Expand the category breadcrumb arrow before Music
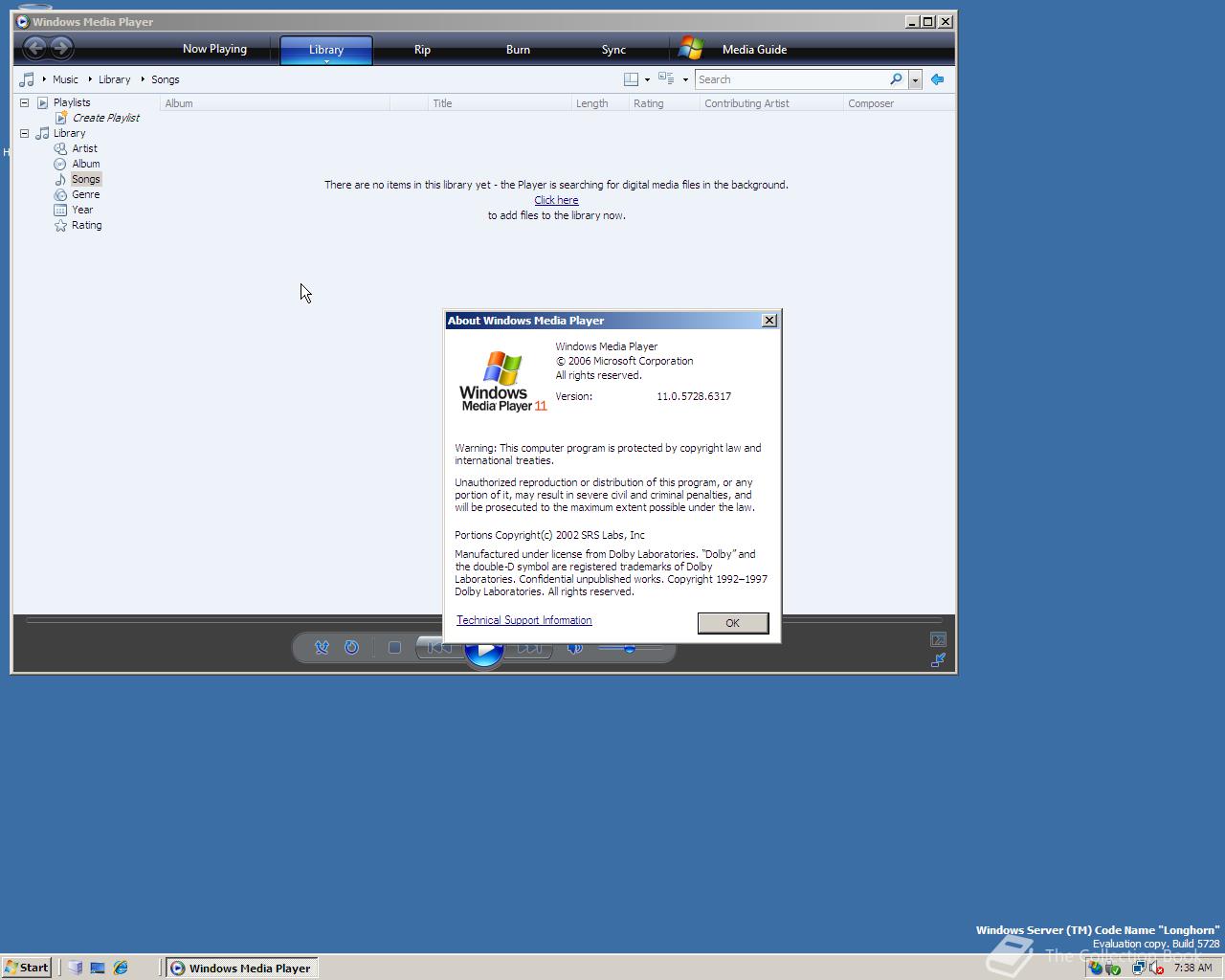The height and width of the screenshot is (980, 1225). (x=44, y=79)
